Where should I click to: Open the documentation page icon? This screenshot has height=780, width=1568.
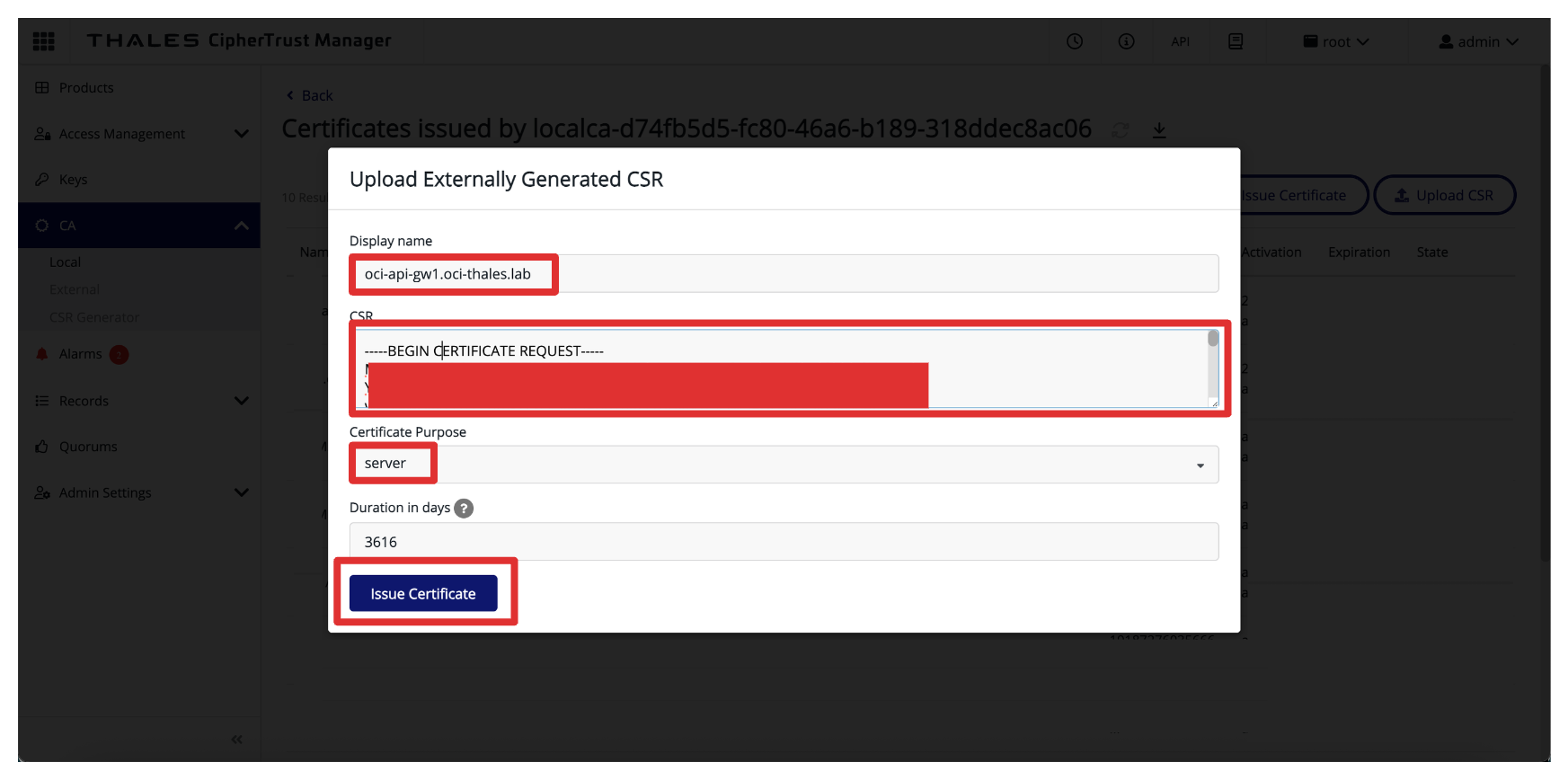coord(1236,41)
